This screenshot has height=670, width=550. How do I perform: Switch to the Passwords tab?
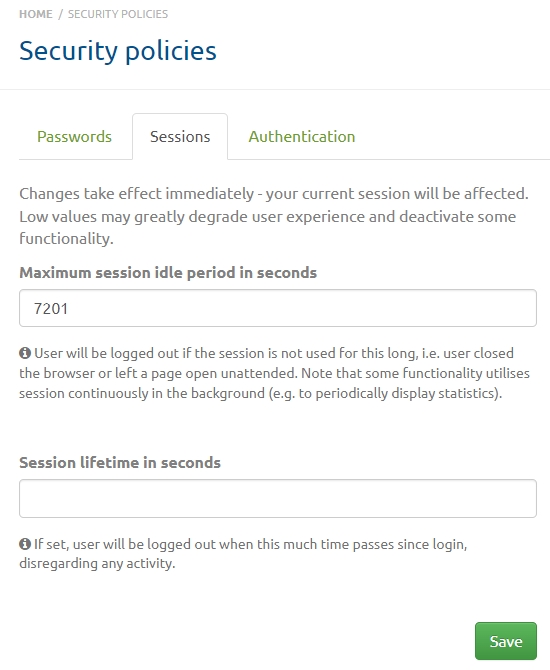tap(74, 137)
